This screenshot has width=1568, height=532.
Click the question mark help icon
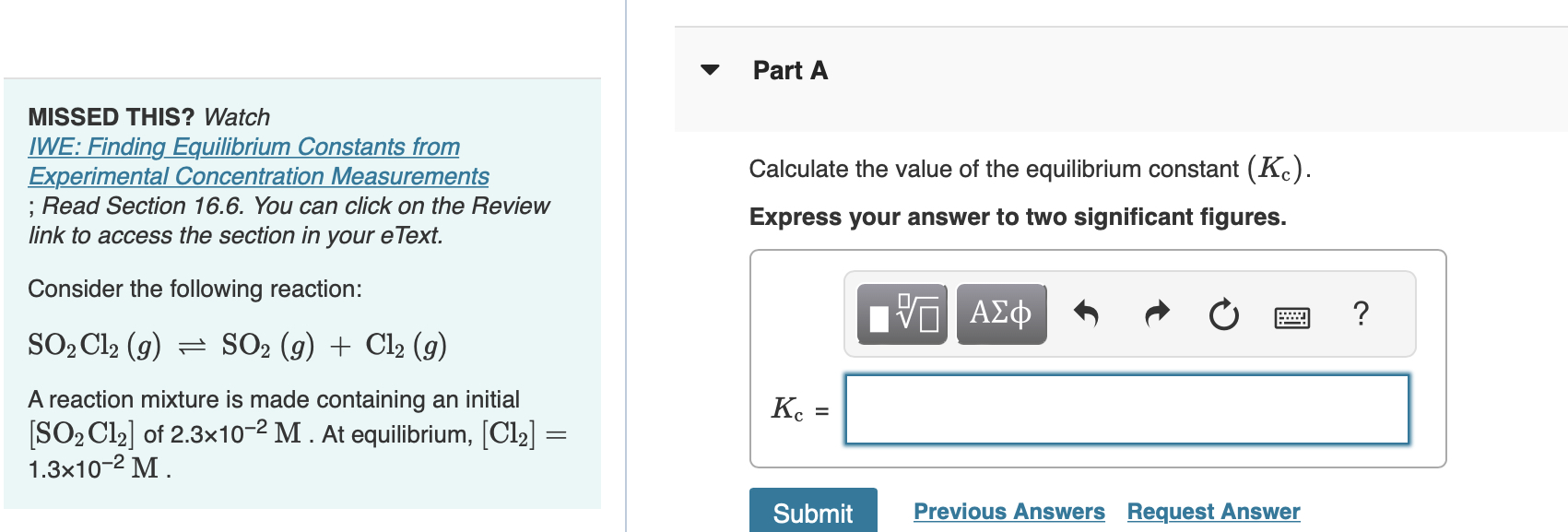coord(1362,313)
